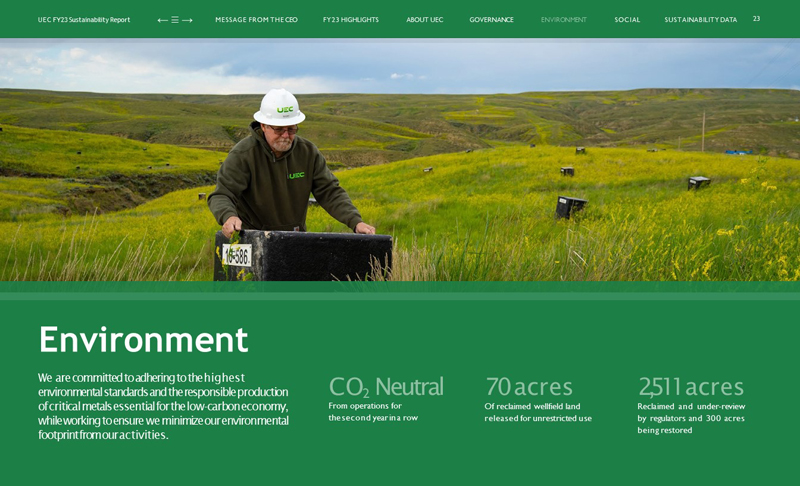The image size is (800, 486).
Task: Open the About UEC section
Action: [x=424, y=20]
